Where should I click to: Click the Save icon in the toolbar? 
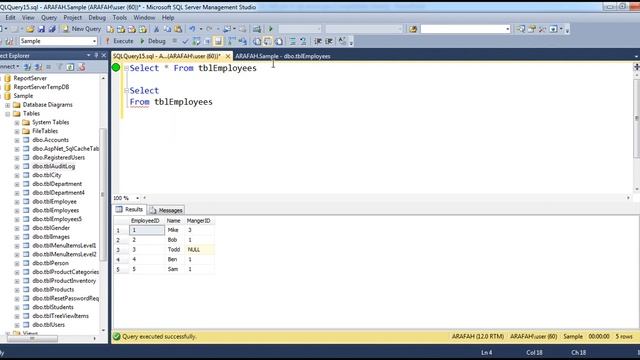pos(41,29)
